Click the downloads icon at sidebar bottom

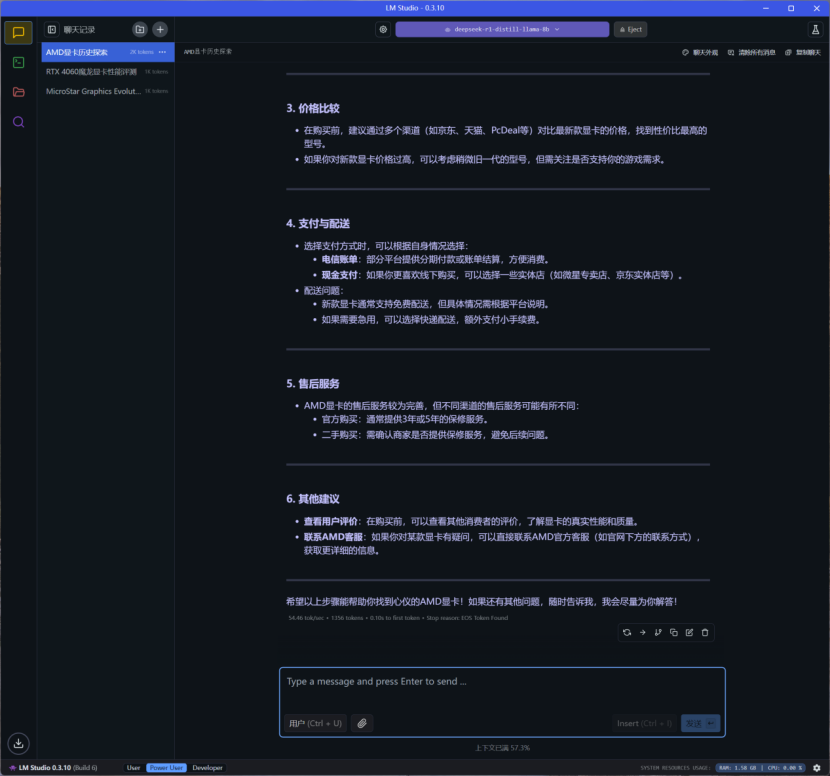click(18, 743)
